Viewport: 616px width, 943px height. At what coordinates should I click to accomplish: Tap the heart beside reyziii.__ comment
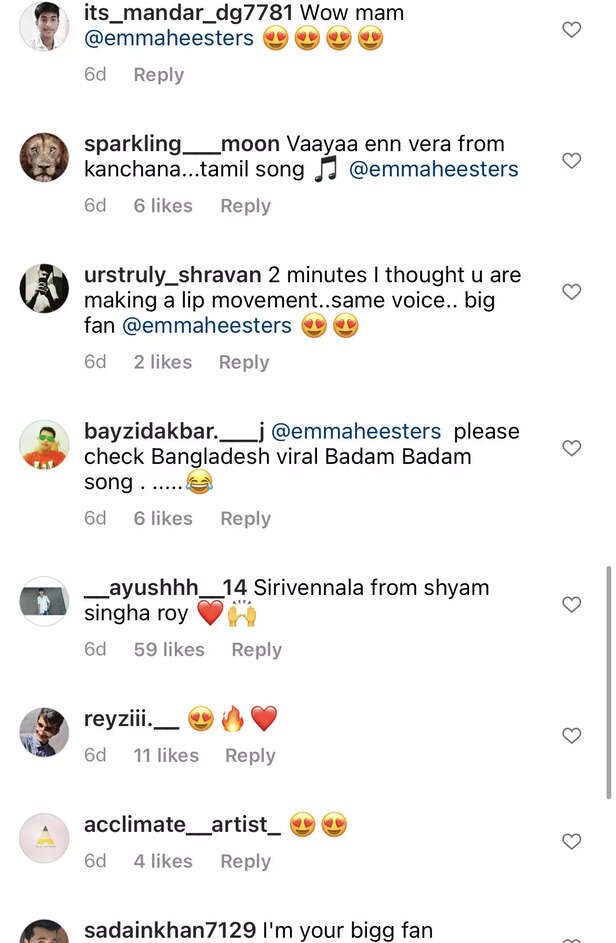click(x=572, y=736)
